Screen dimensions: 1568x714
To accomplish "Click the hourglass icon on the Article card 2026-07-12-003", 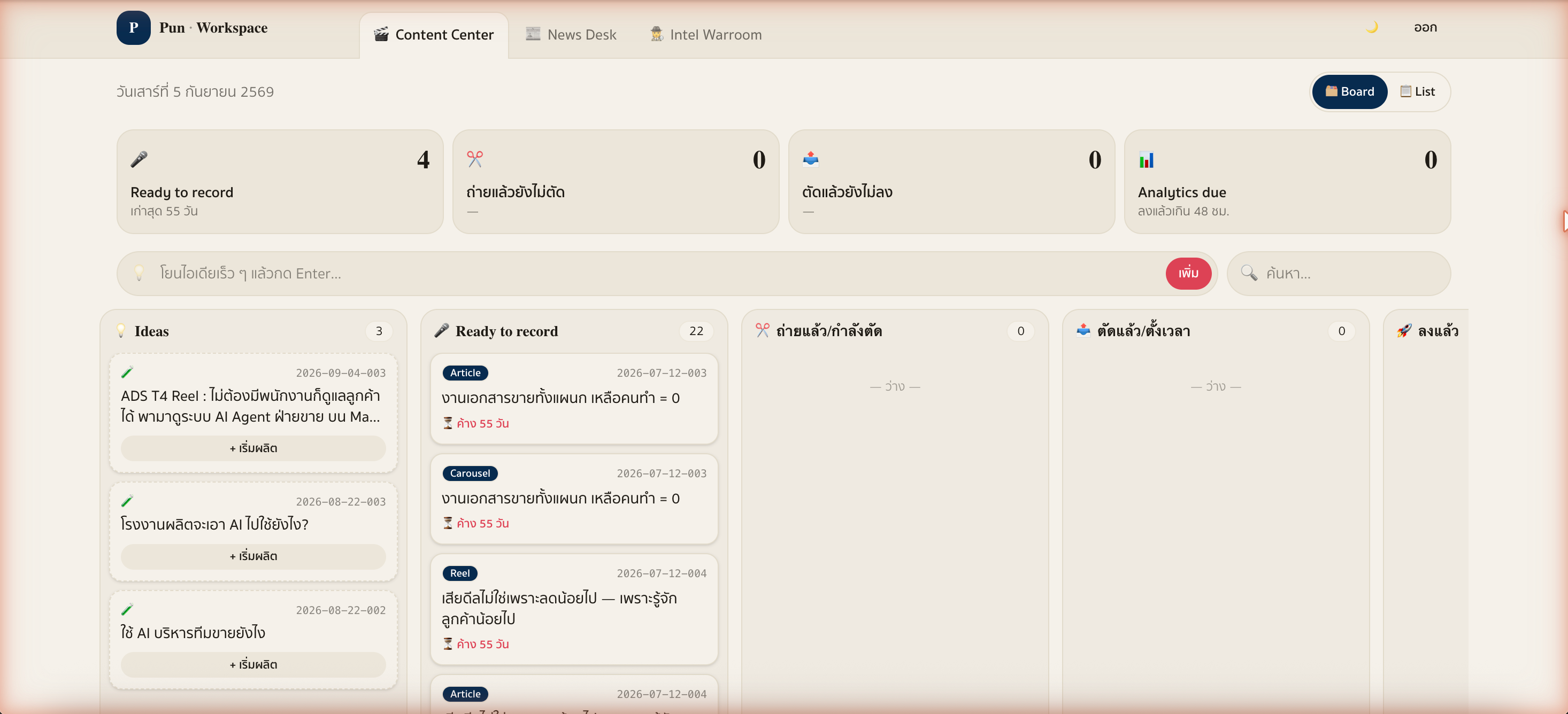I will click(448, 423).
